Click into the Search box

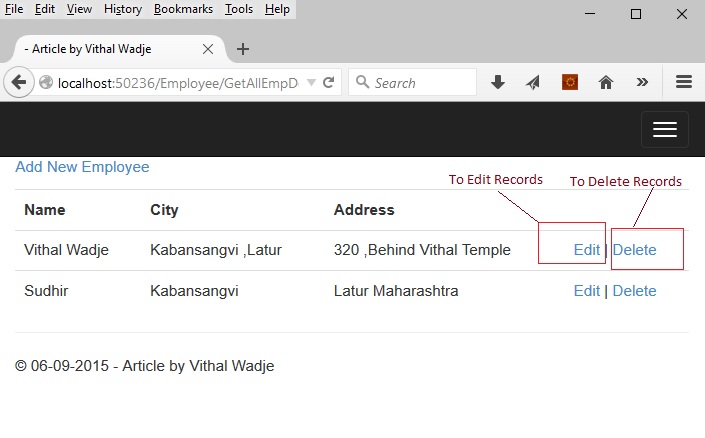tap(412, 82)
